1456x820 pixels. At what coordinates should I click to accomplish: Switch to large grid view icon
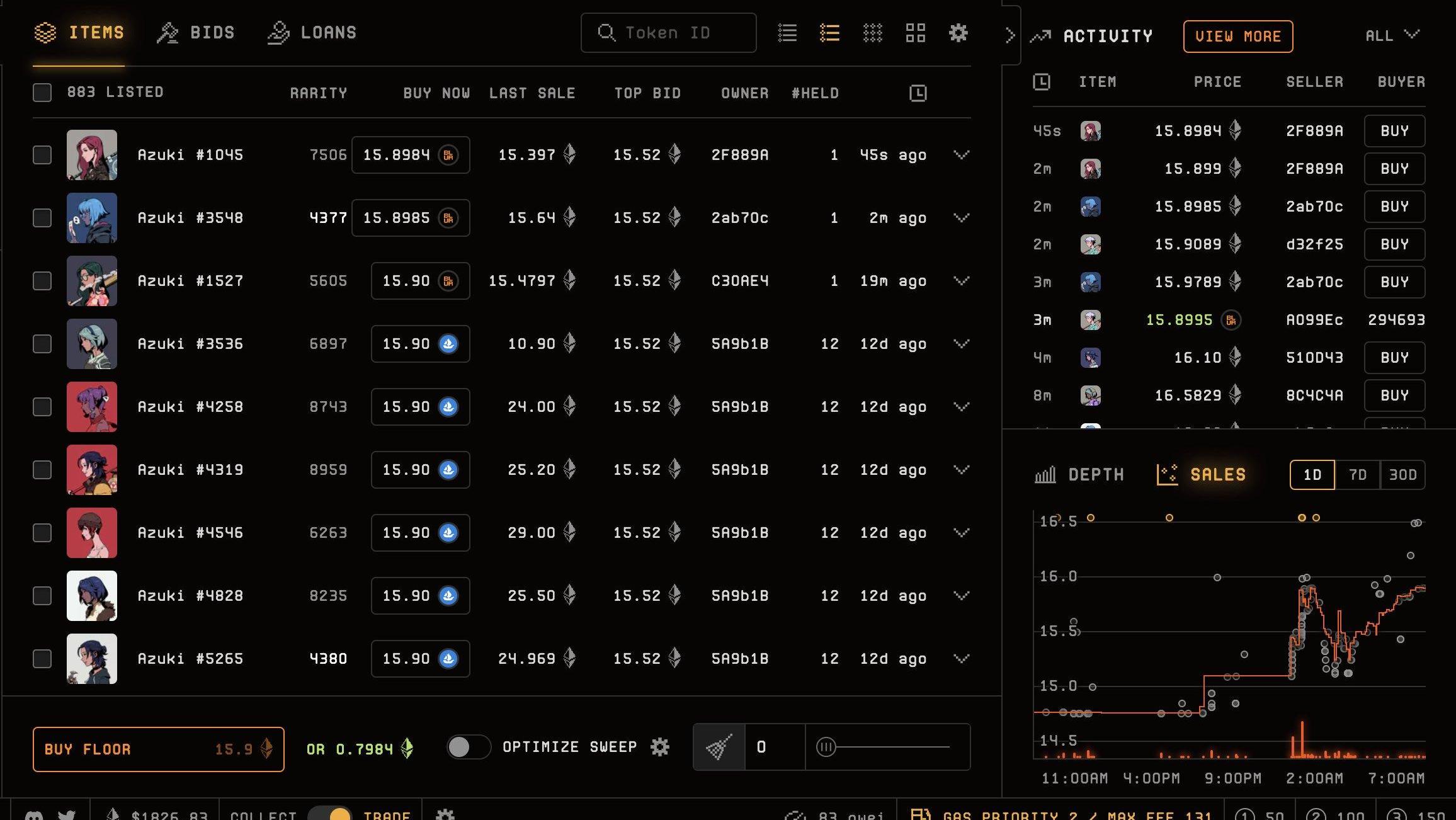915,33
